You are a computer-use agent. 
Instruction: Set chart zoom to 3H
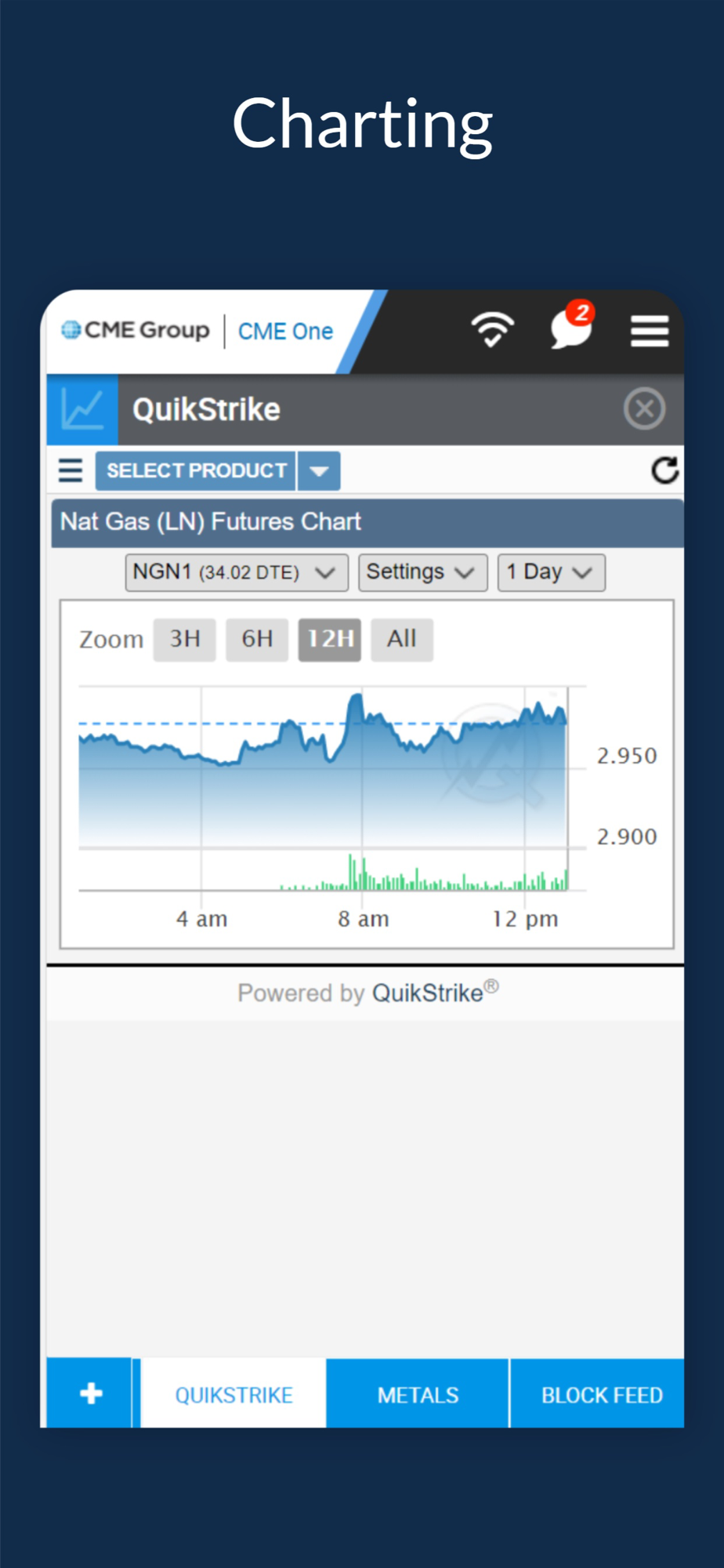tap(185, 639)
